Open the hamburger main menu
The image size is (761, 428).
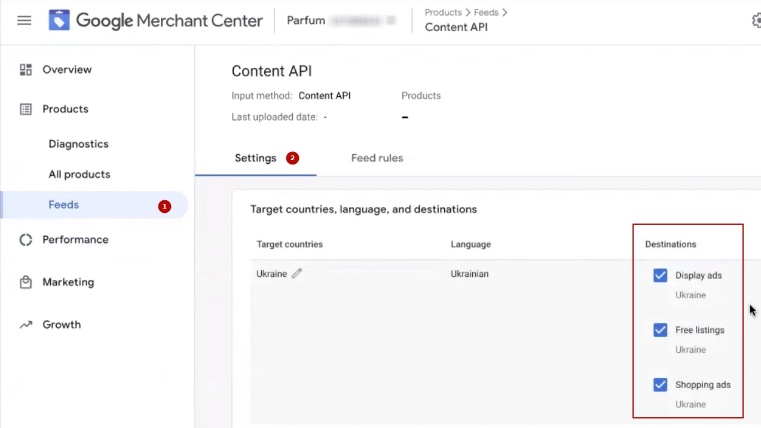tap(24, 21)
